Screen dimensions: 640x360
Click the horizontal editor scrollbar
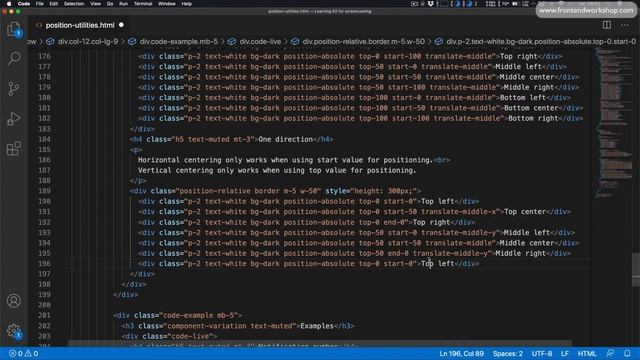click(x=320, y=344)
